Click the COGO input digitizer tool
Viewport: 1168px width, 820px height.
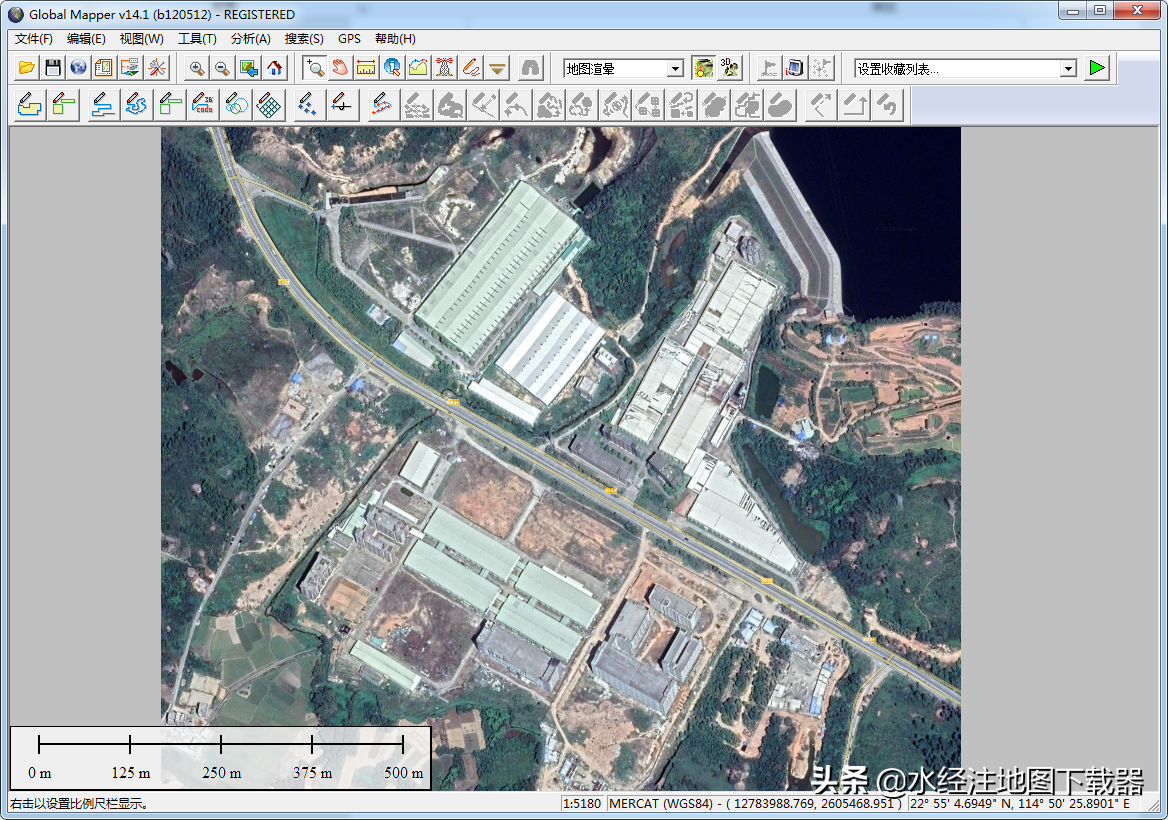(203, 104)
